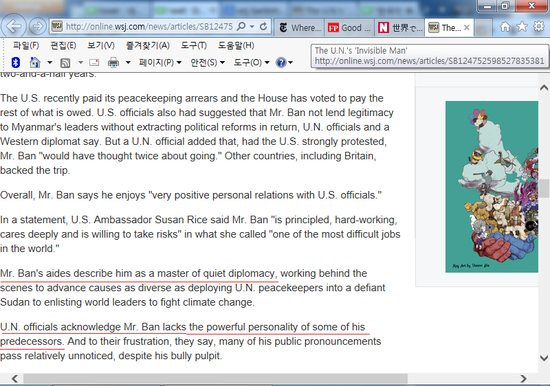Click text 'The U.S. recently paid its peacekeeping'
Image resolution: width=550 pixels, height=386 pixels.
[x=91, y=98]
